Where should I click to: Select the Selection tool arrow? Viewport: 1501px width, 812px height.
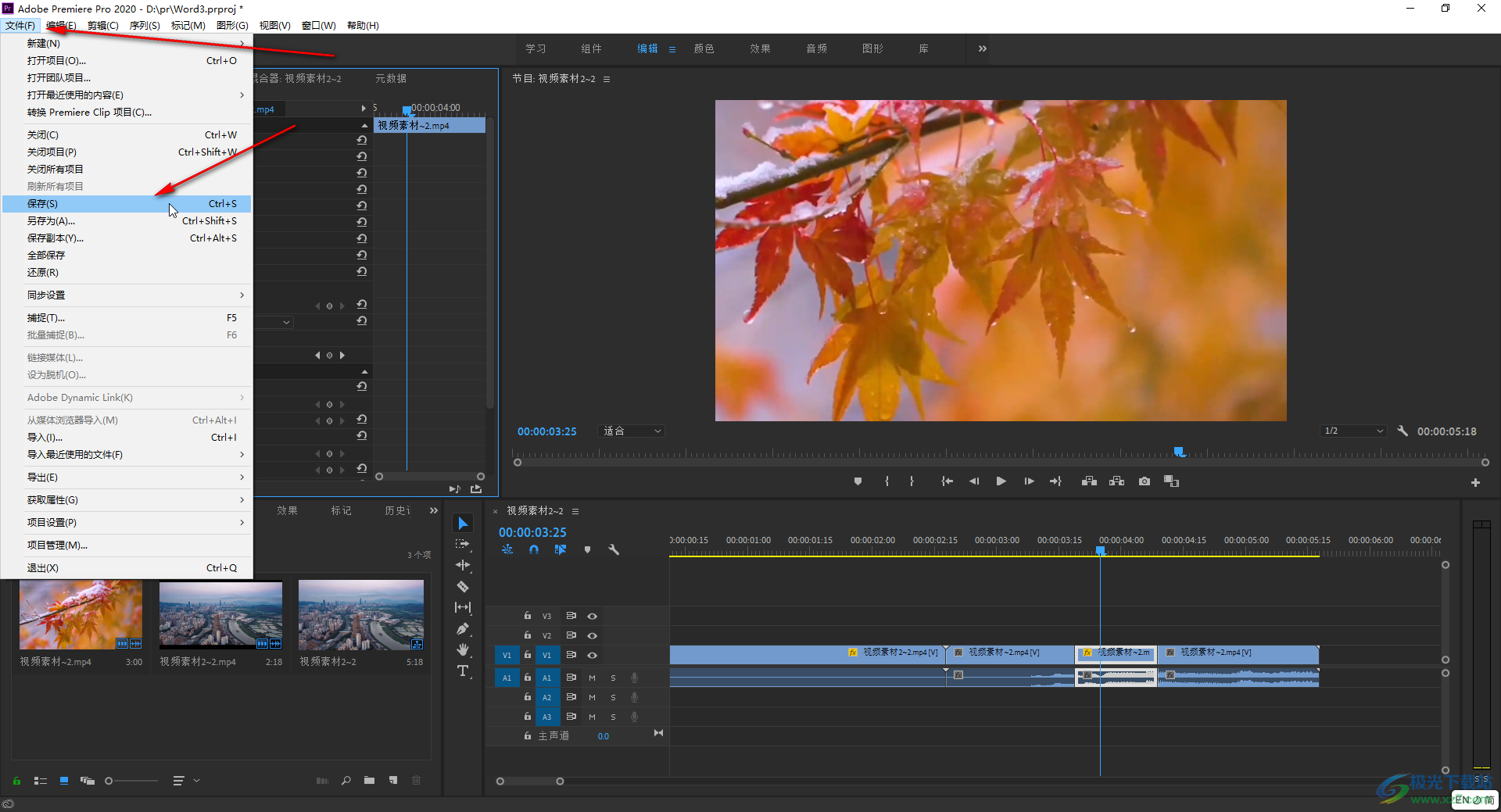(x=463, y=523)
